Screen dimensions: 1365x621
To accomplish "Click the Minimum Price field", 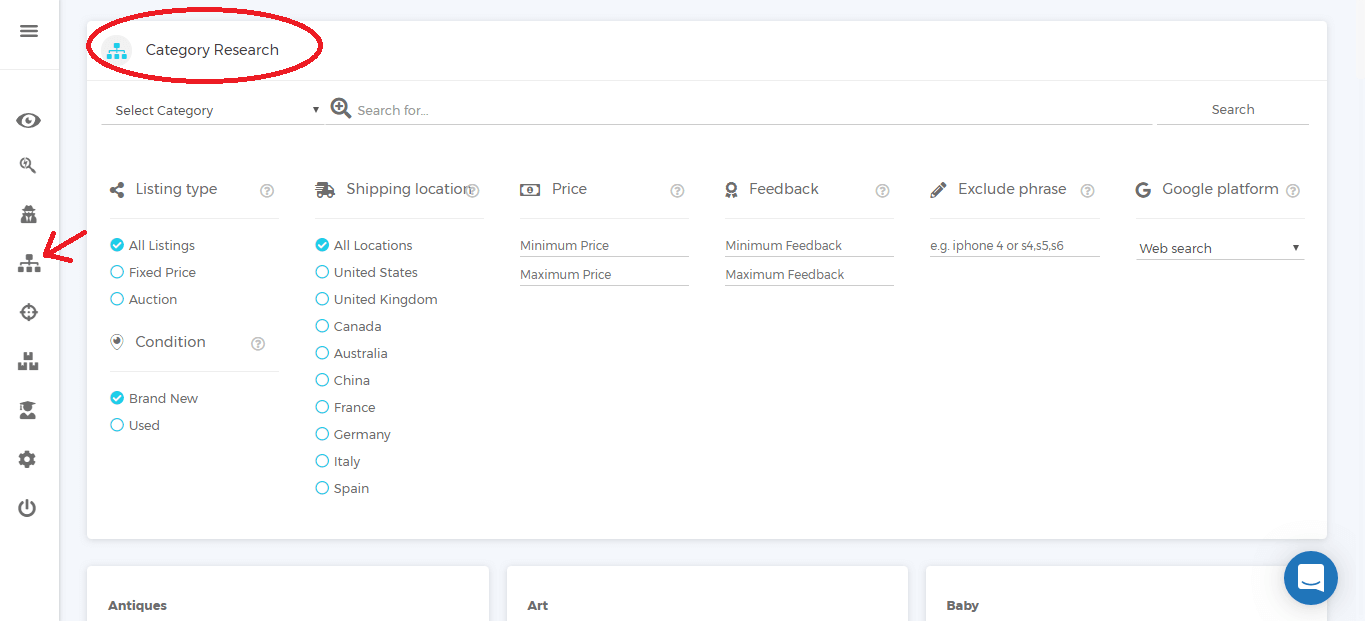I will pyautogui.click(x=603, y=245).
